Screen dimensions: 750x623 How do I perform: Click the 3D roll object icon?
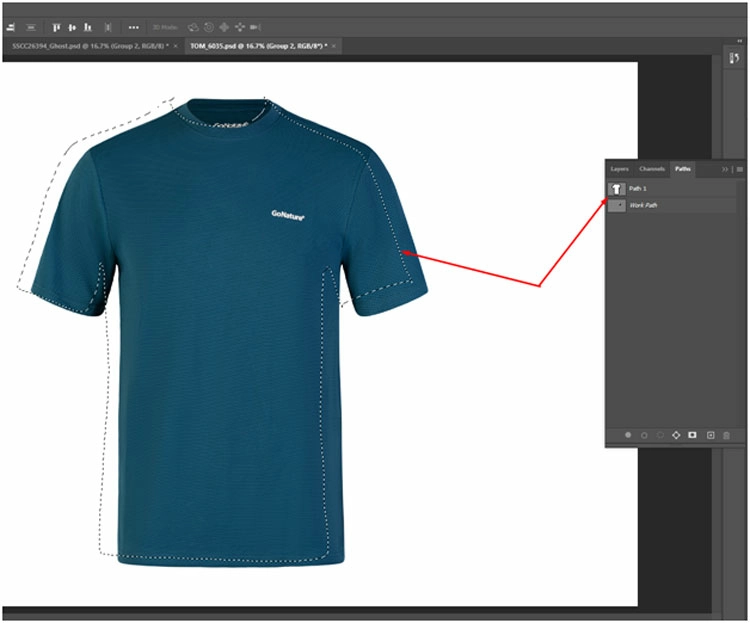pos(209,27)
